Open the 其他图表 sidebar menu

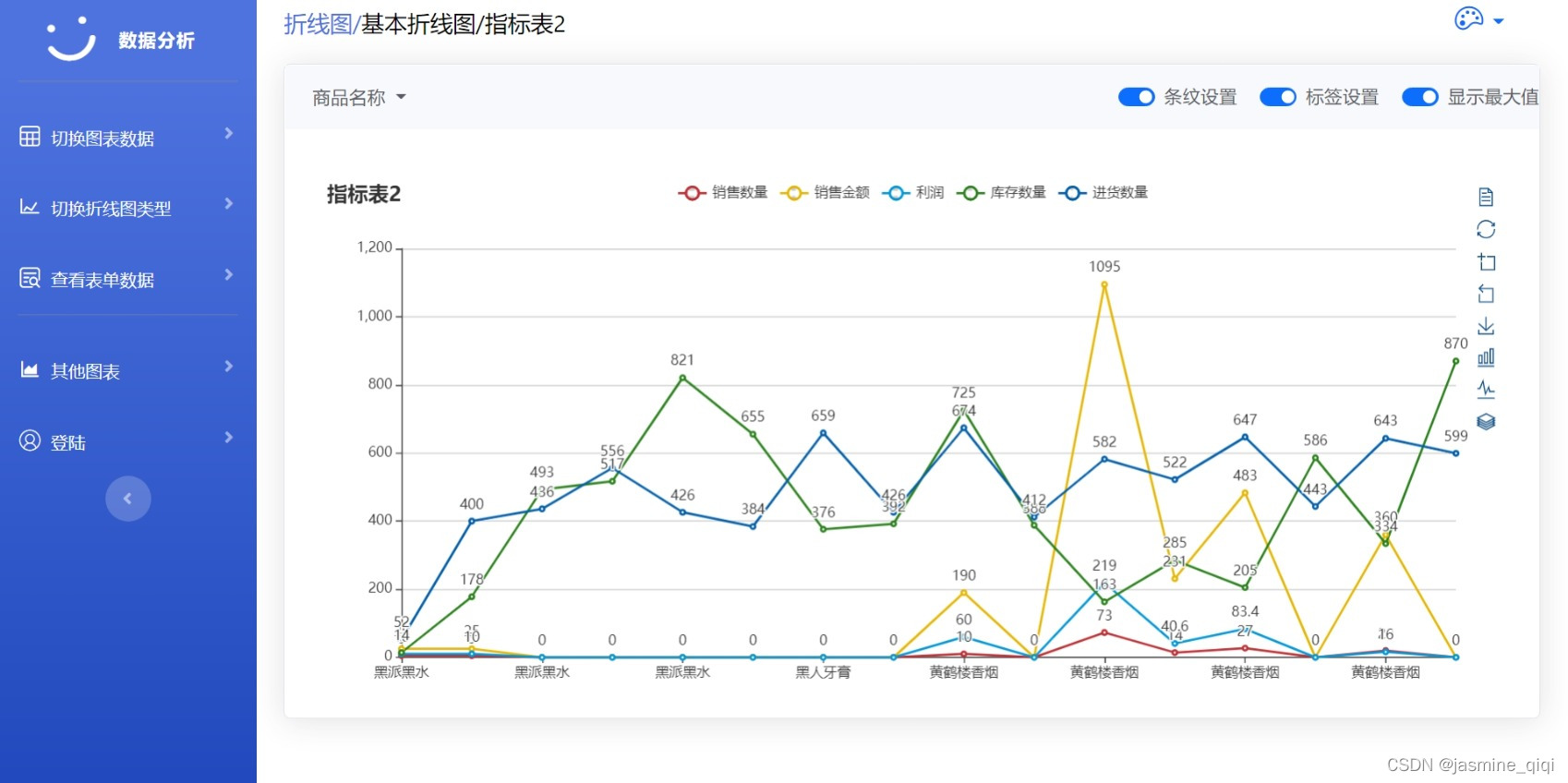pyautogui.click(x=127, y=370)
